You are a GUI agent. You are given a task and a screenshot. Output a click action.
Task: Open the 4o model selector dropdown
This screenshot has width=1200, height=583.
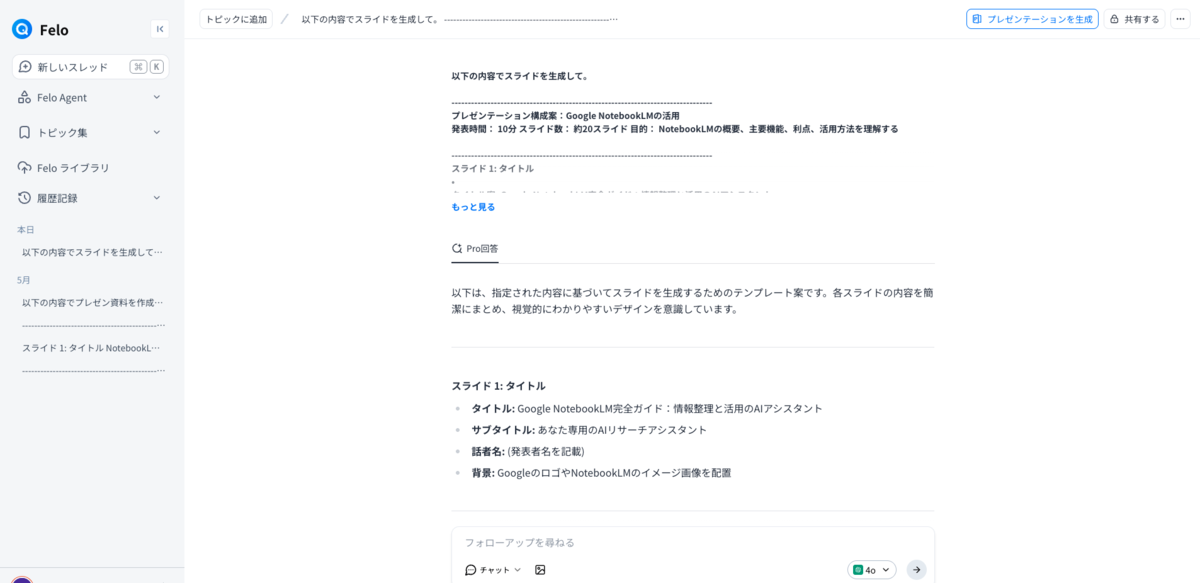(x=872, y=570)
